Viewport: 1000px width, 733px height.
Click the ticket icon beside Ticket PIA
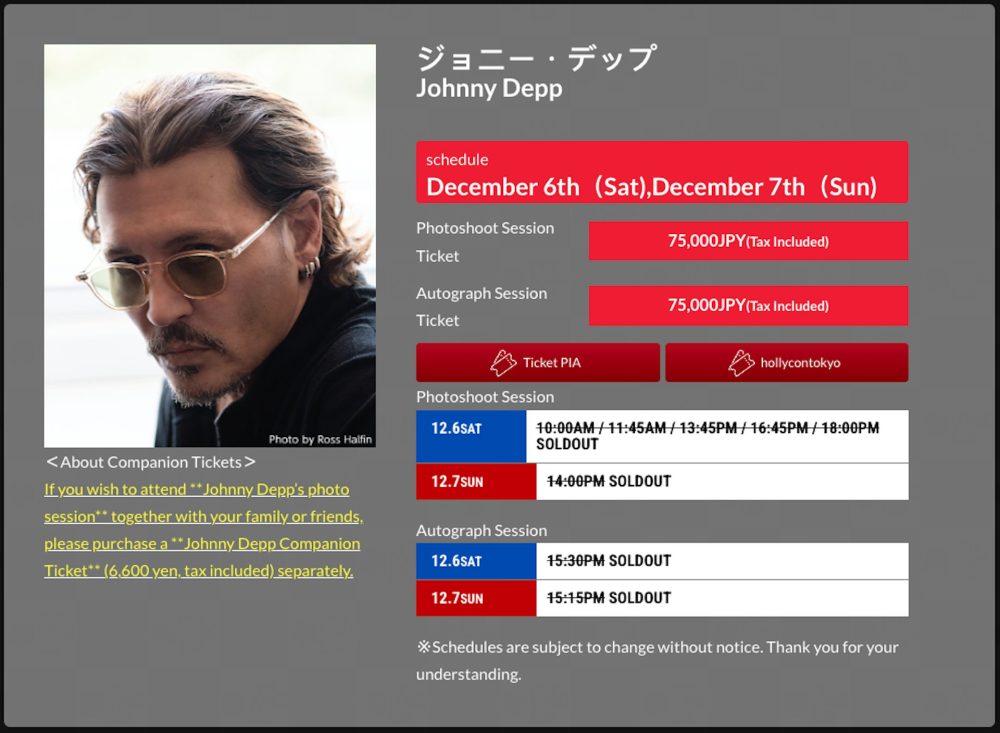503,362
